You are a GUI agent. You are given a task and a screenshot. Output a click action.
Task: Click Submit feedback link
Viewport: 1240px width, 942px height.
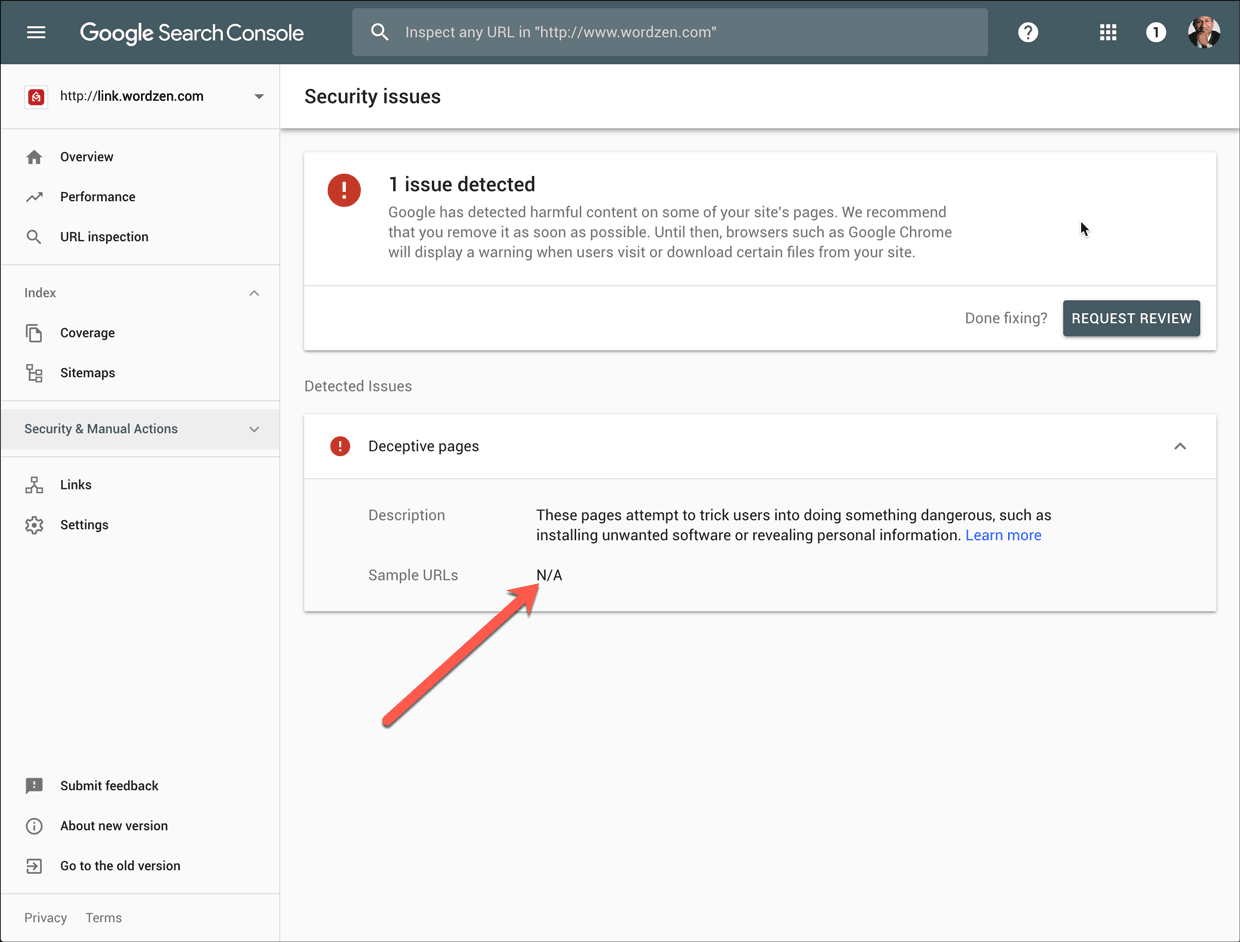click(x=109, y=786)
